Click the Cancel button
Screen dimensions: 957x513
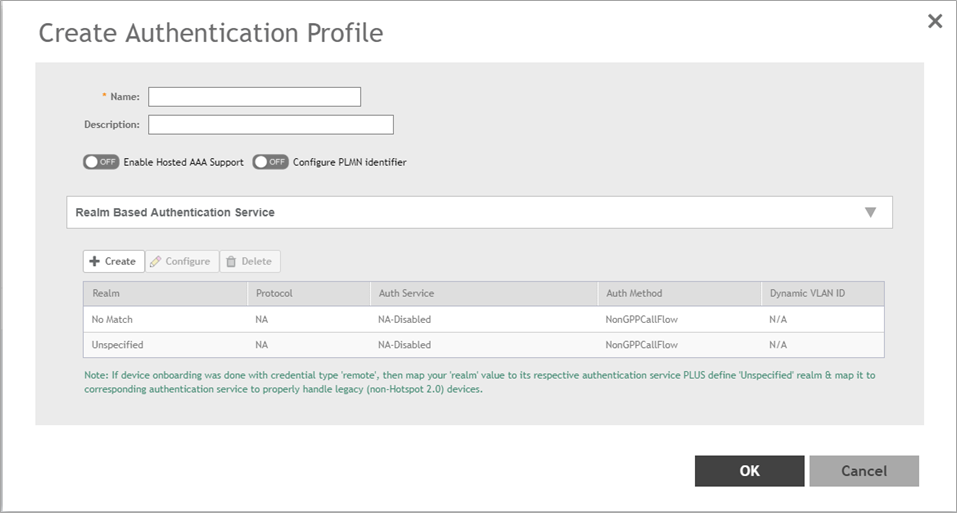863,471
